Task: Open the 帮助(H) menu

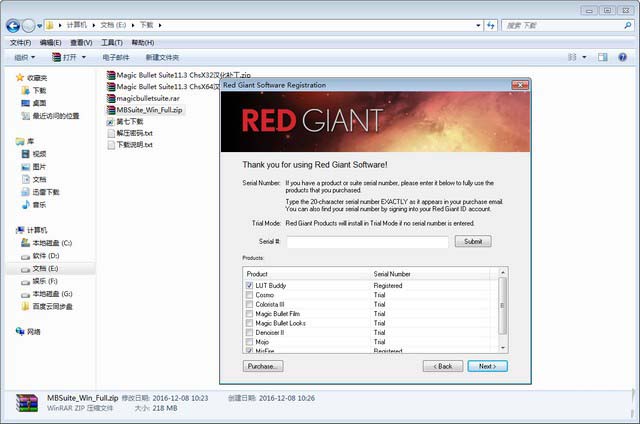Action: click(142, 42)
